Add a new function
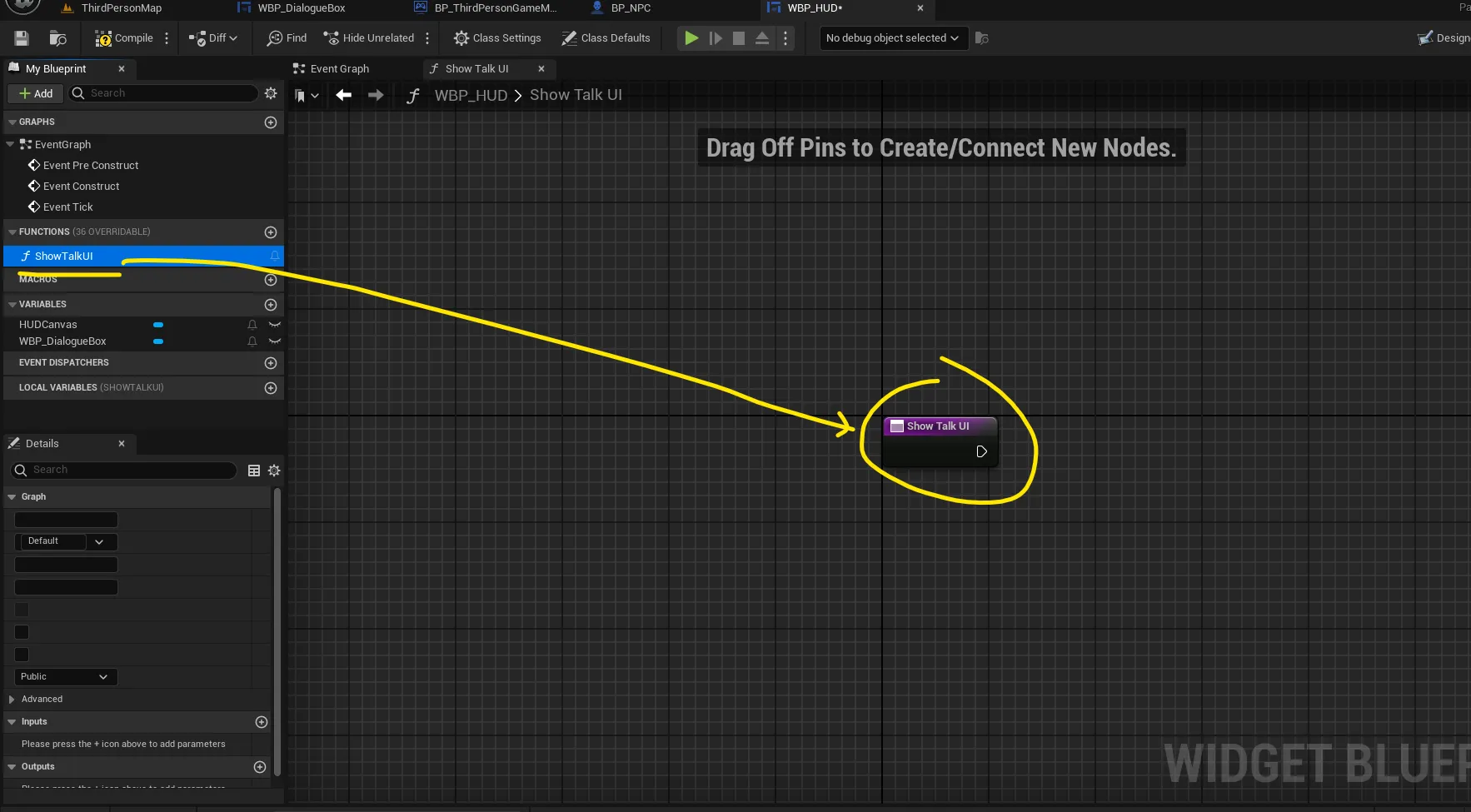Screen dimensions: 1471x812 coord(271,232)
